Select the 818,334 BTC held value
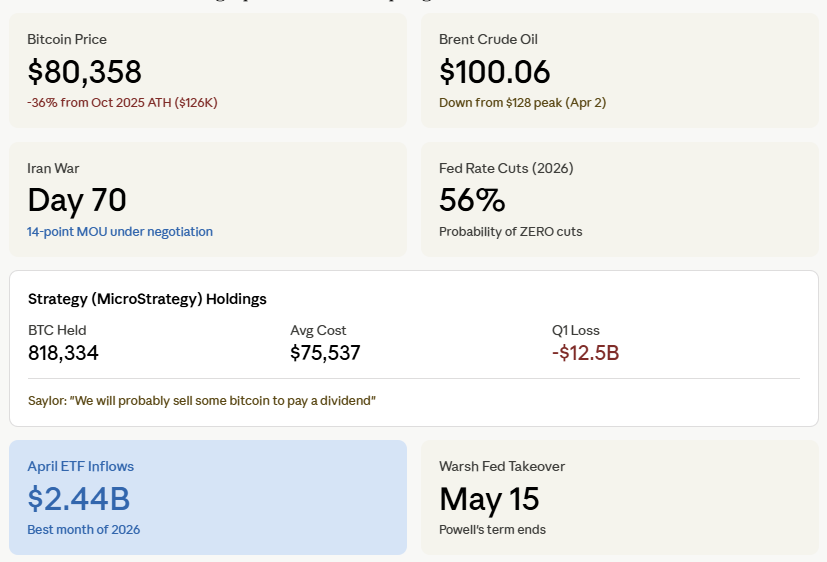The width and height of the screenshot is (827, 562). tap(63, 353)
